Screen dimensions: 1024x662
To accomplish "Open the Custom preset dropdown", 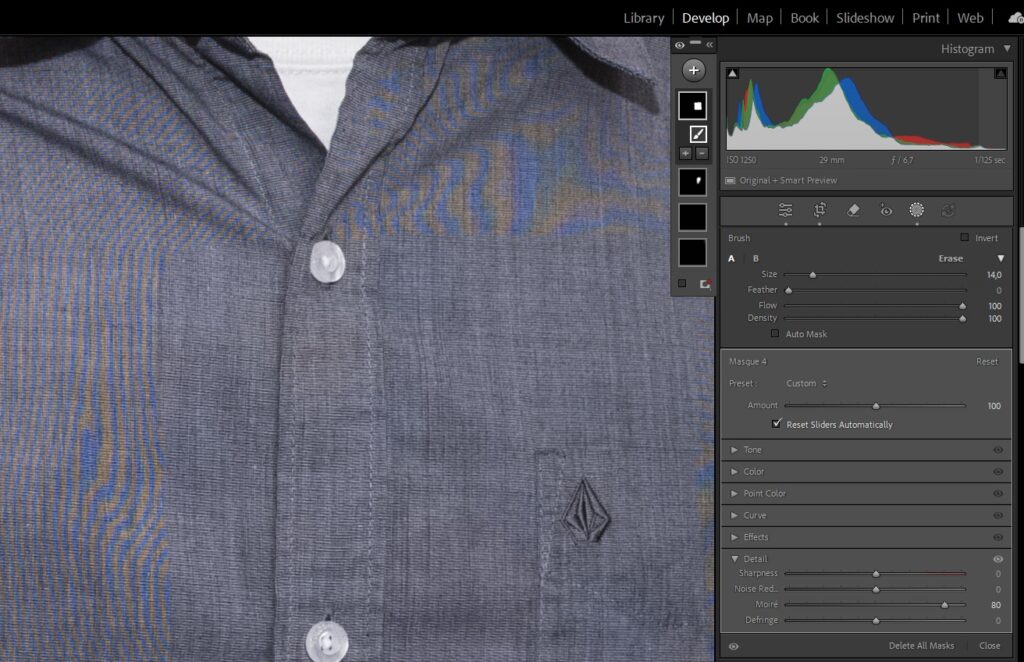I will [806, 384].
